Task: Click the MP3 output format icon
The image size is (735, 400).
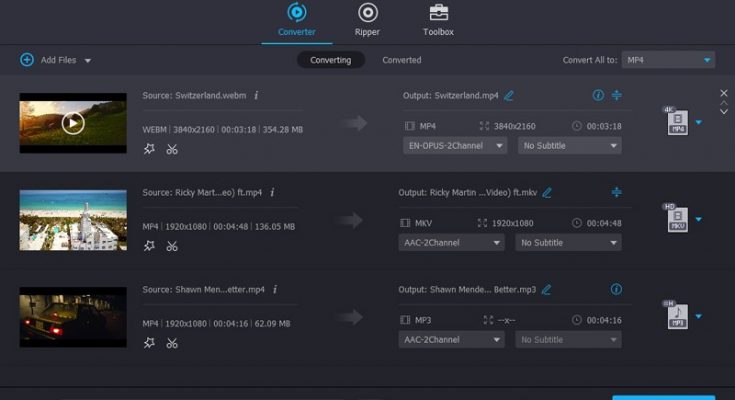Action: (677, 316)
